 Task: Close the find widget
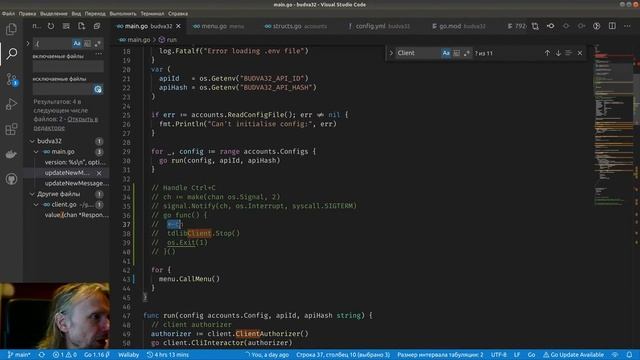(580, 53)
